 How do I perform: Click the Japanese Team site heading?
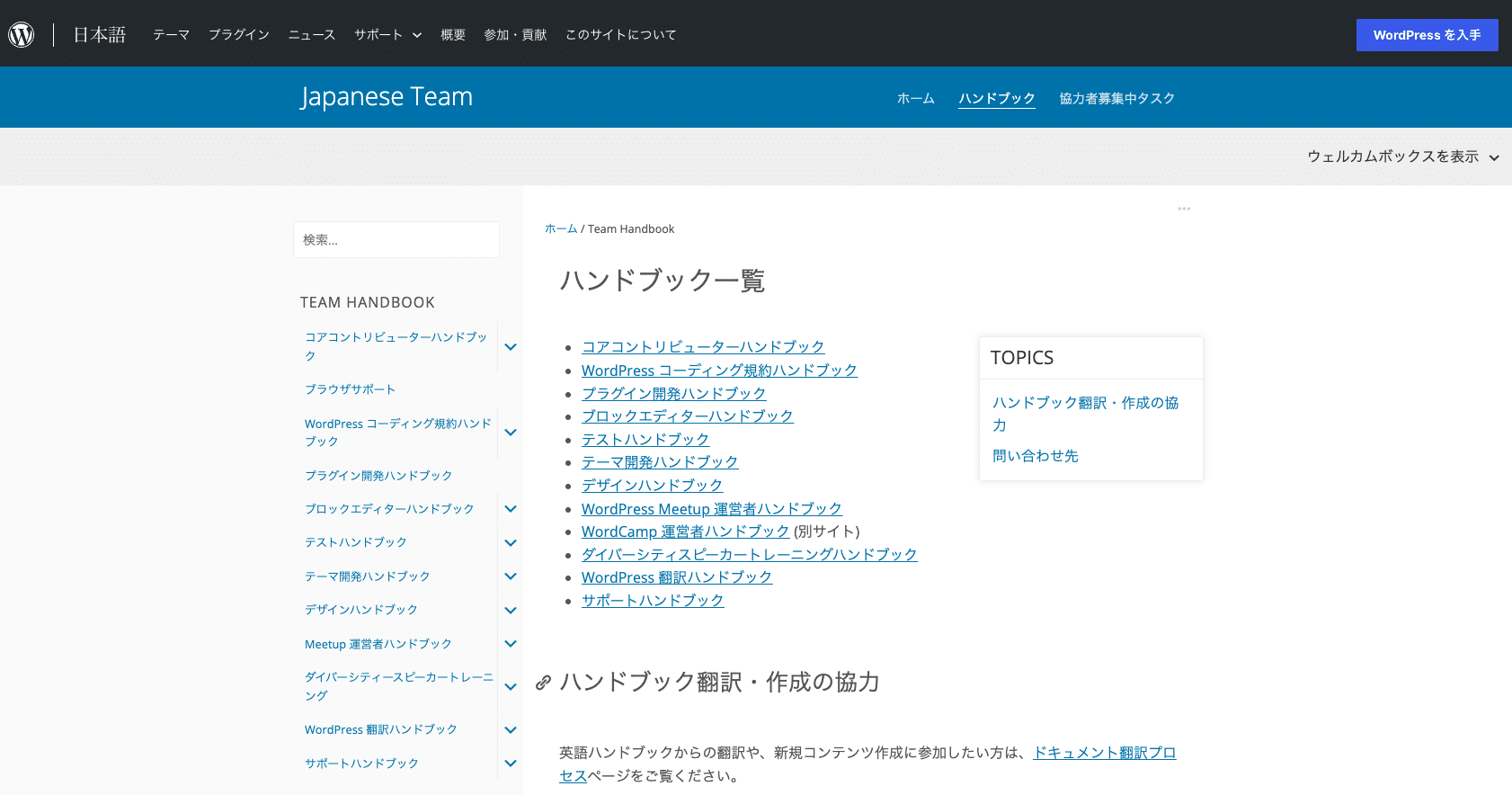[x=387, y=96]
